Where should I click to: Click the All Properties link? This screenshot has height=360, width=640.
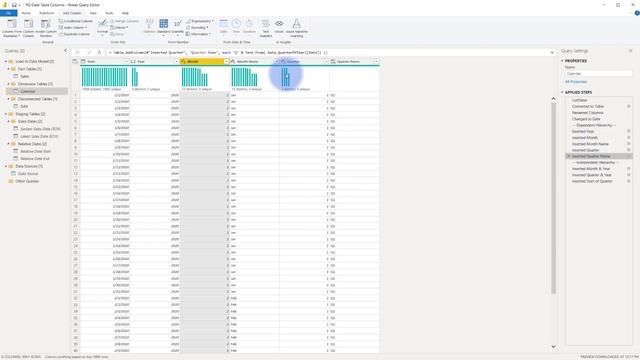pyautogui.click(x=576, y=82)
